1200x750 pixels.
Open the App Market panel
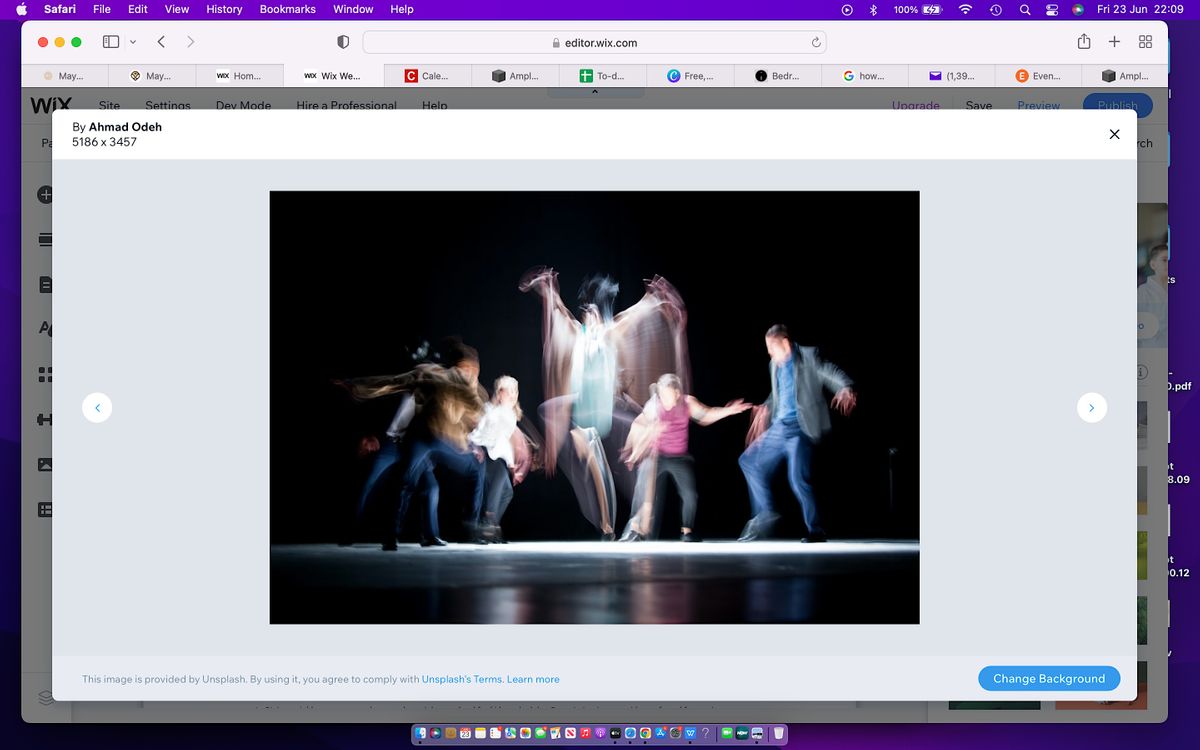(x=43, y=374)
